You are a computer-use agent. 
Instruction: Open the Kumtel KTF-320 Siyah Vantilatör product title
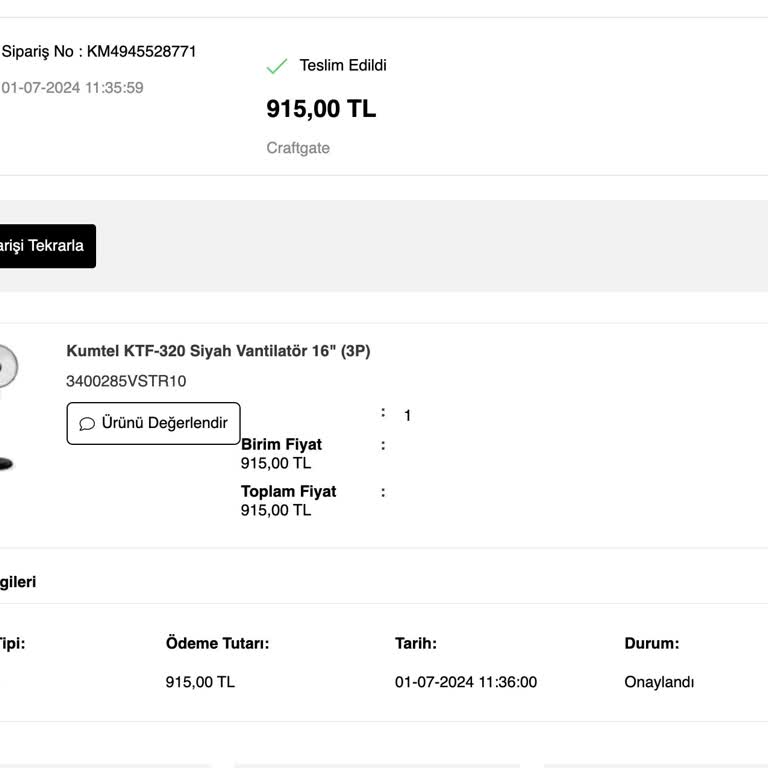[218, 351]
